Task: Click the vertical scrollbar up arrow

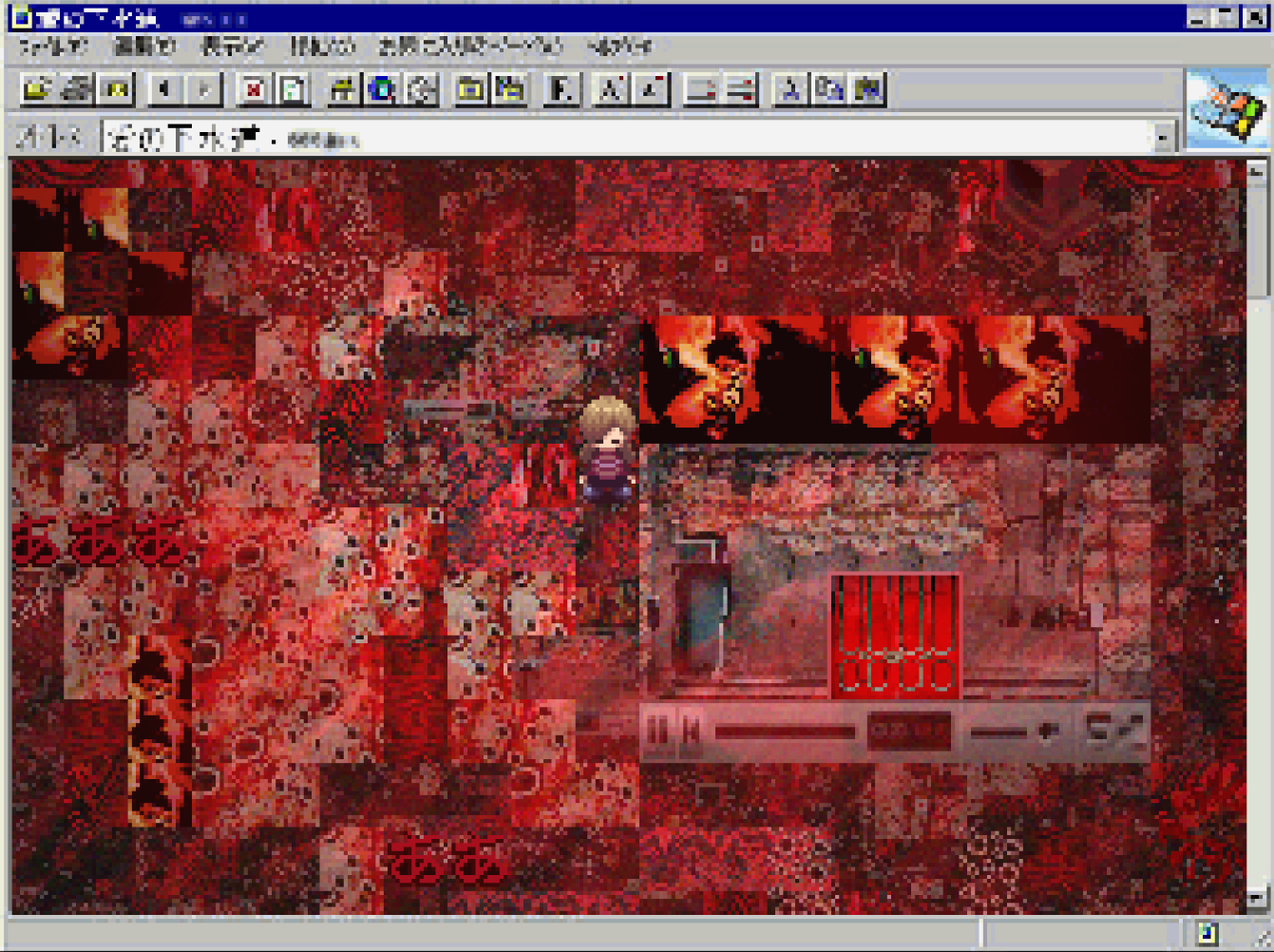Action: point(1256,172)
